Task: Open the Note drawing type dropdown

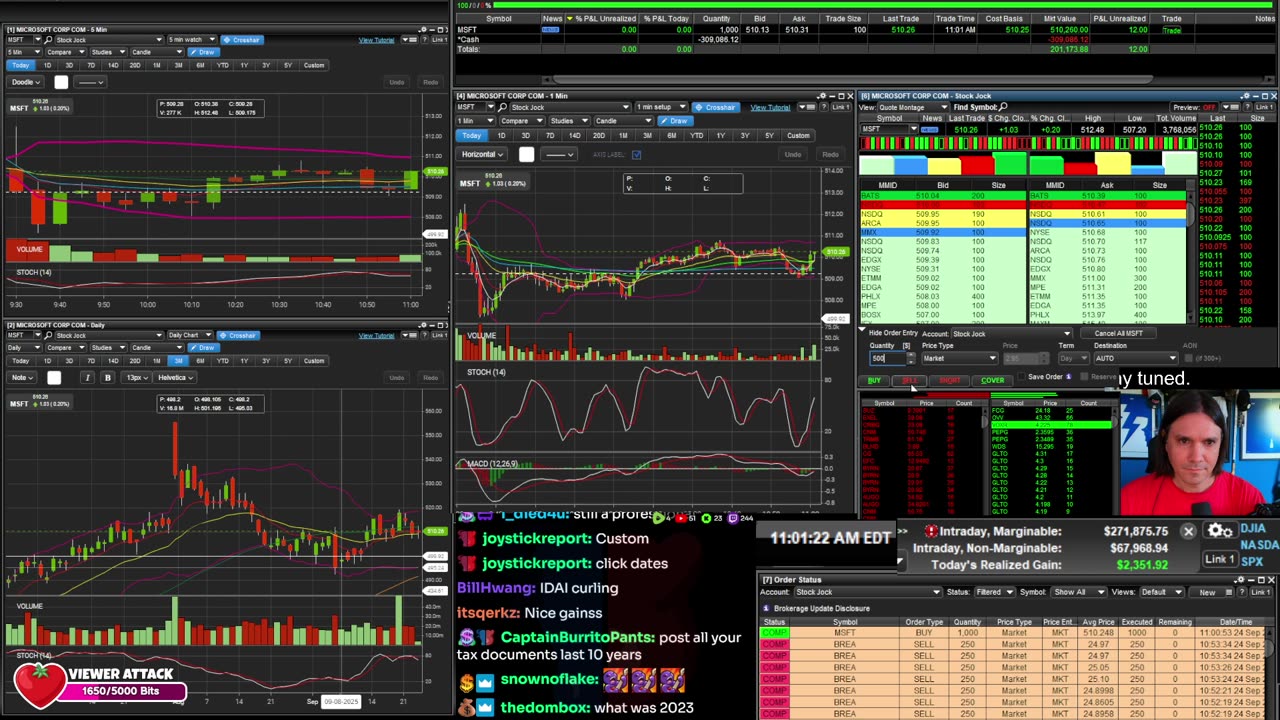Action: click(x=22, y=378)
